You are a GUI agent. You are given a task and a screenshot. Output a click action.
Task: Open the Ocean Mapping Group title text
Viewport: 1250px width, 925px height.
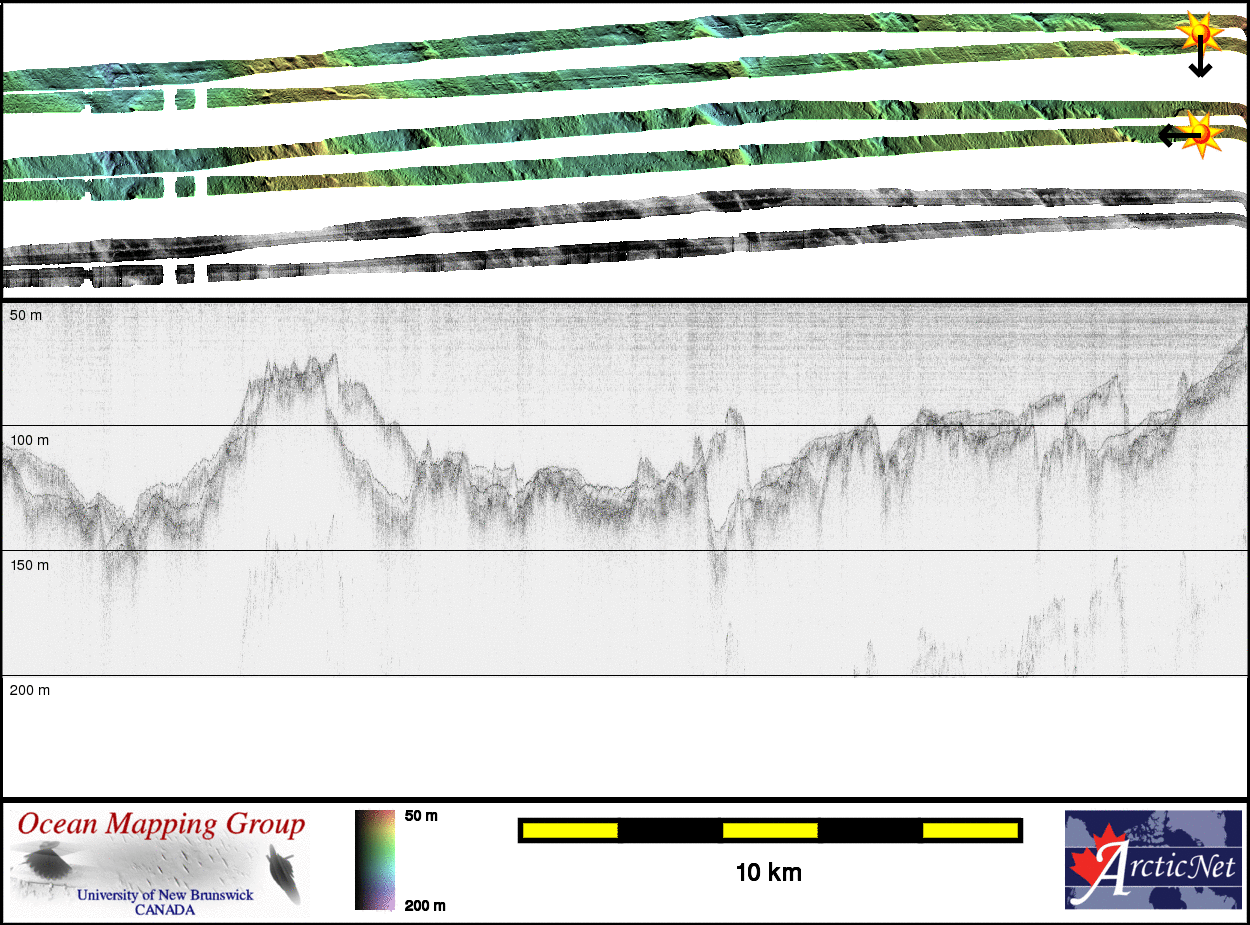pyautogui.click(x=161, y=824)
